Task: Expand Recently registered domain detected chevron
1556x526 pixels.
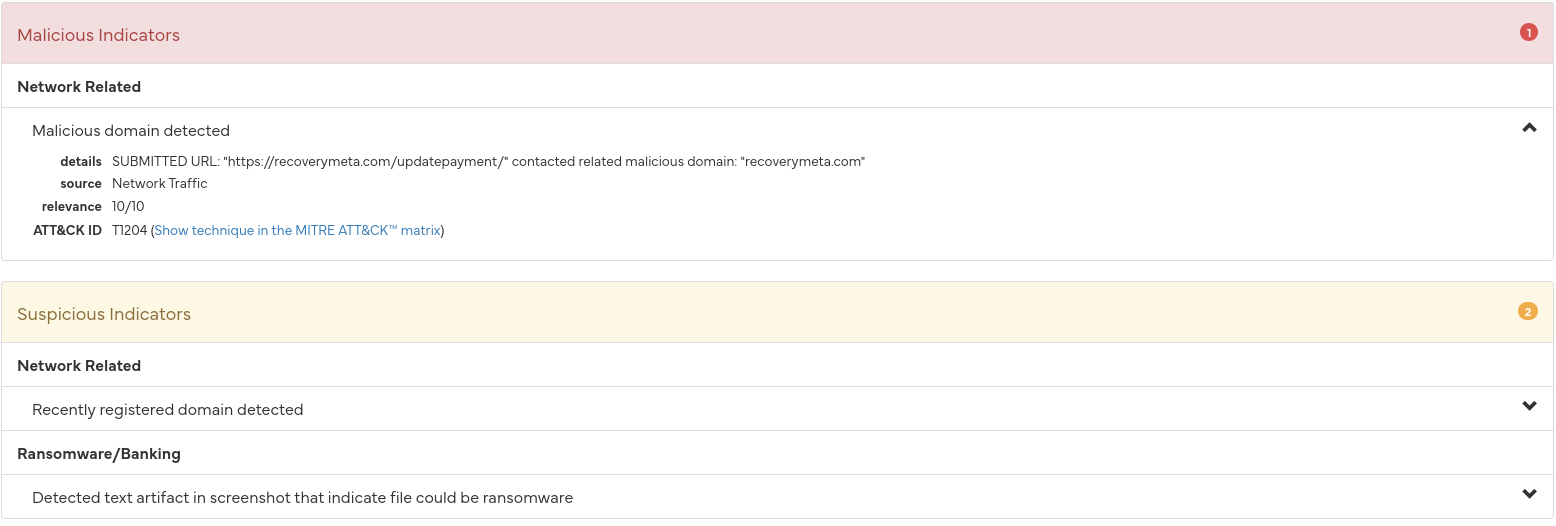Action: pos(1529,406)
